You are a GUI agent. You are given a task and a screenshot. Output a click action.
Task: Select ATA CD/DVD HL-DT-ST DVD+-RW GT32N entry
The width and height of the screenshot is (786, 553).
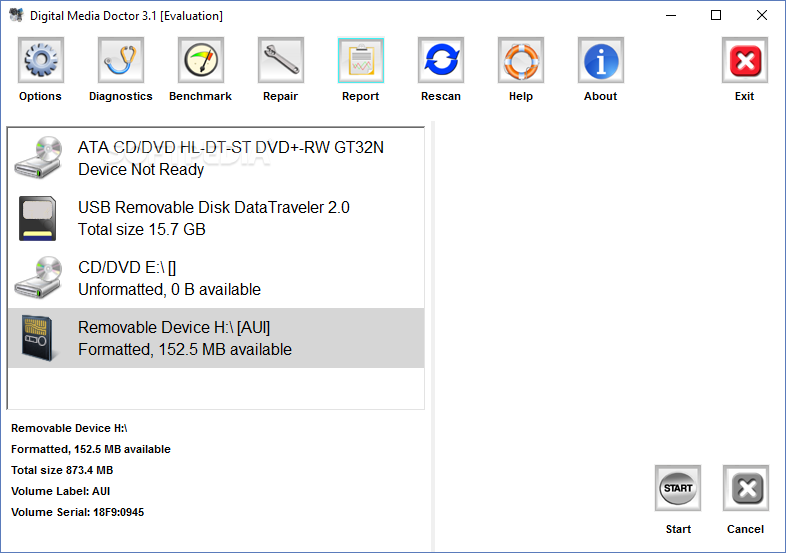tap(216, 158)
